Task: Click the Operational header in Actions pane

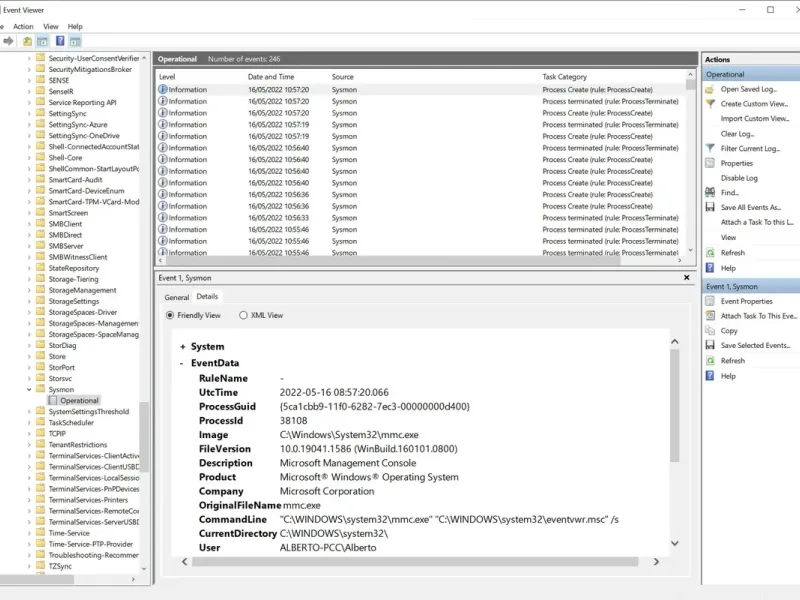Action: pyautogui.click(x=751, y=74)
